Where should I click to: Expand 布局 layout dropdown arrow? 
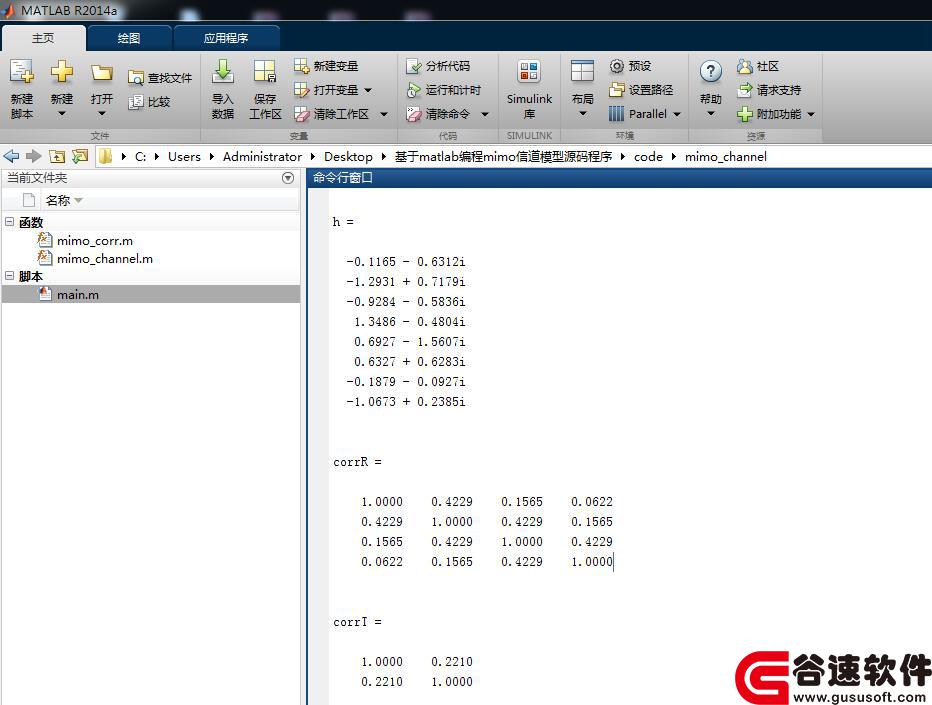582,114
